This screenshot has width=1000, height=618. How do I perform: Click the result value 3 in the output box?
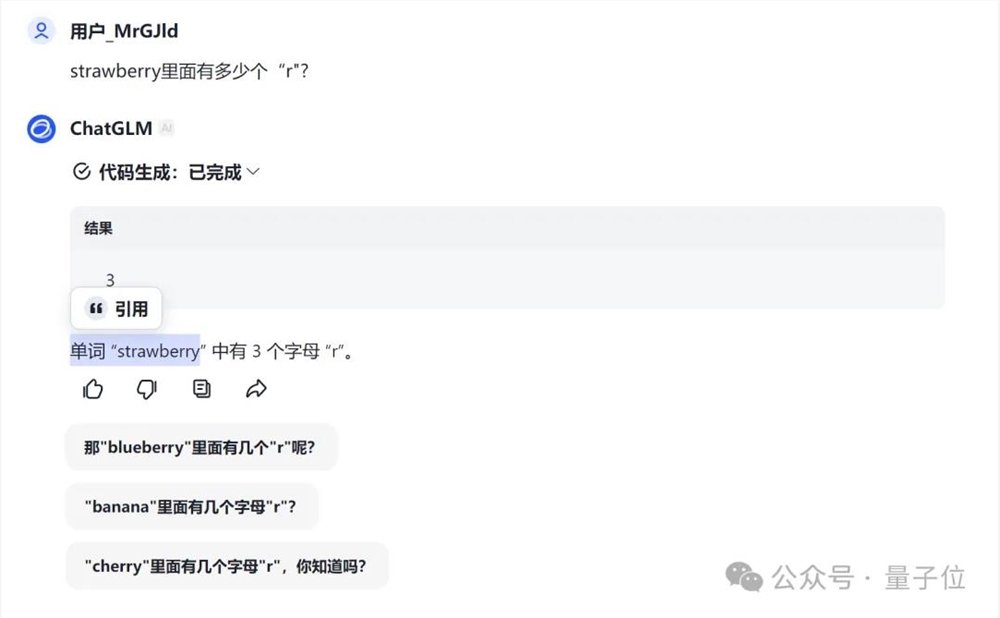pos(109,280)
